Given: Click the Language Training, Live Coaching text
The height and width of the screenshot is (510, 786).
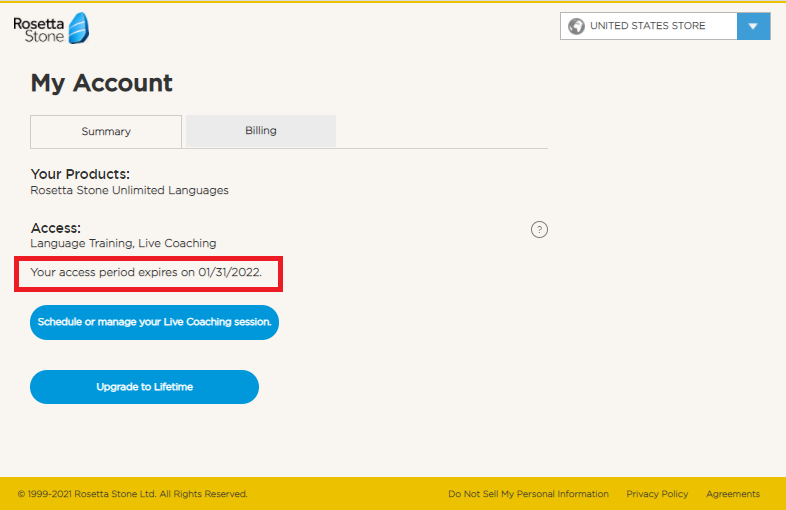Looking at the screenshot, I should 123,243.
